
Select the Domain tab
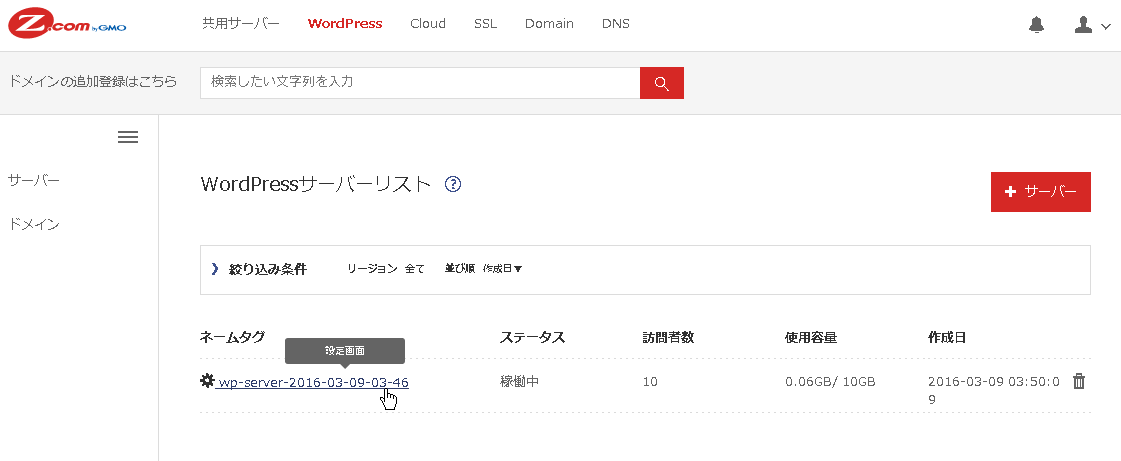[x=549, y=24]
